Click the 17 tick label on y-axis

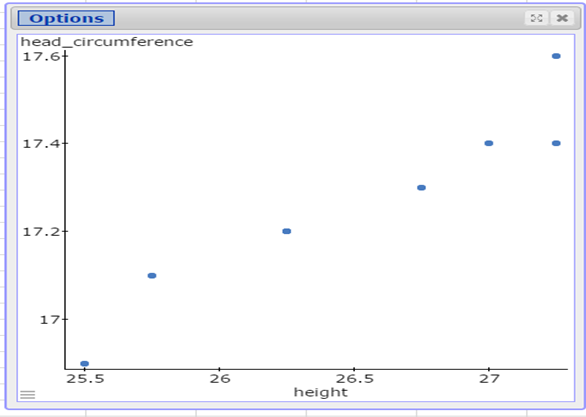[49, 320]
